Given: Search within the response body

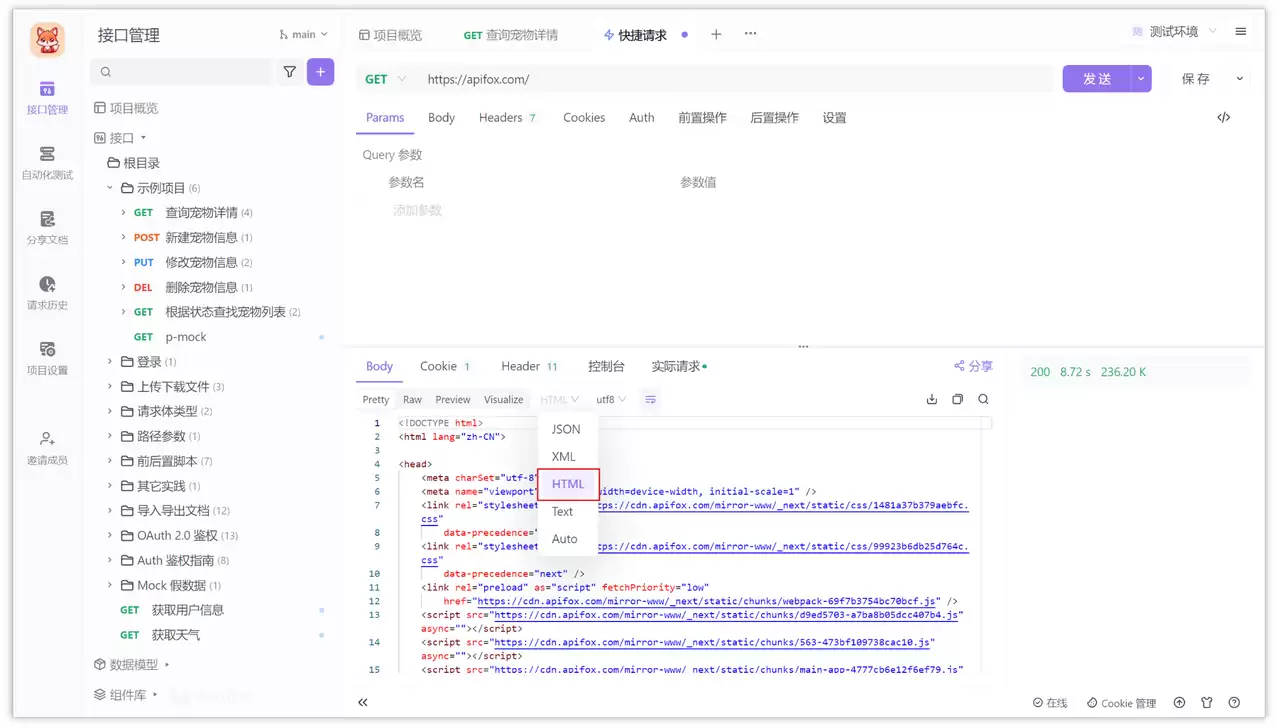Looking at the screenshot, I should [983, 399].
